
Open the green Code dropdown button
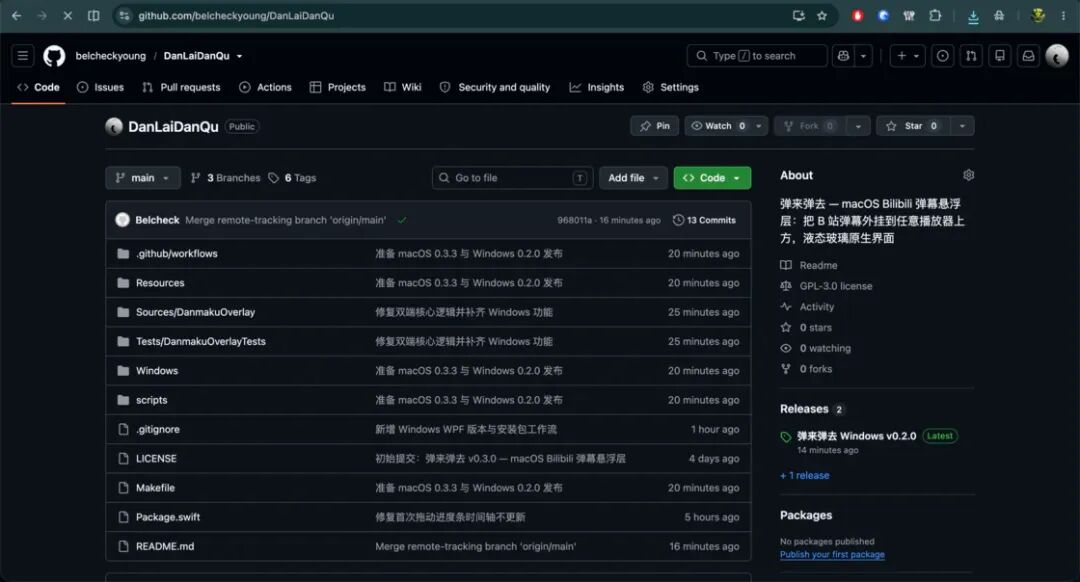[712, 178]
